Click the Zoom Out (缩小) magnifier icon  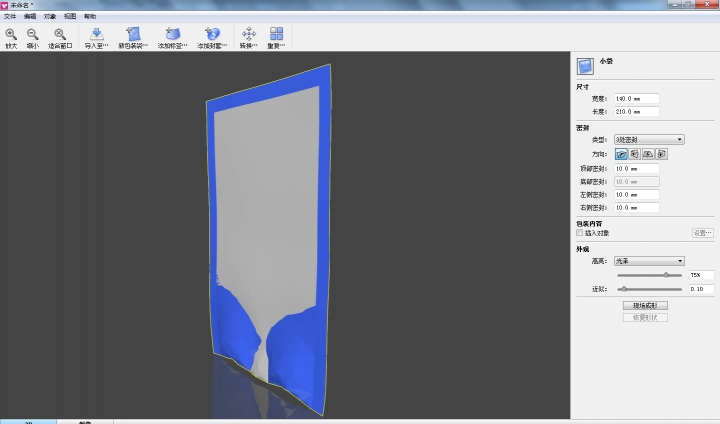pos(33,34)
